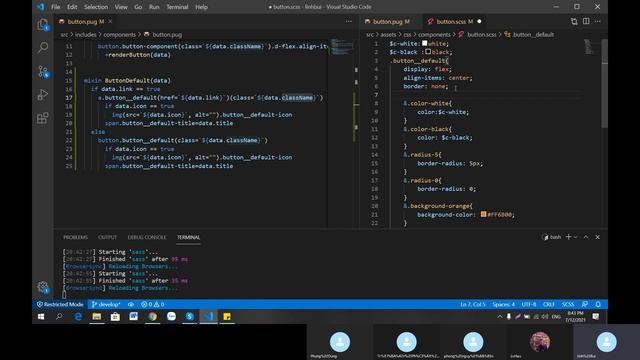Switch to the DEBUG CONSOLE tab

tap(147, 237)
